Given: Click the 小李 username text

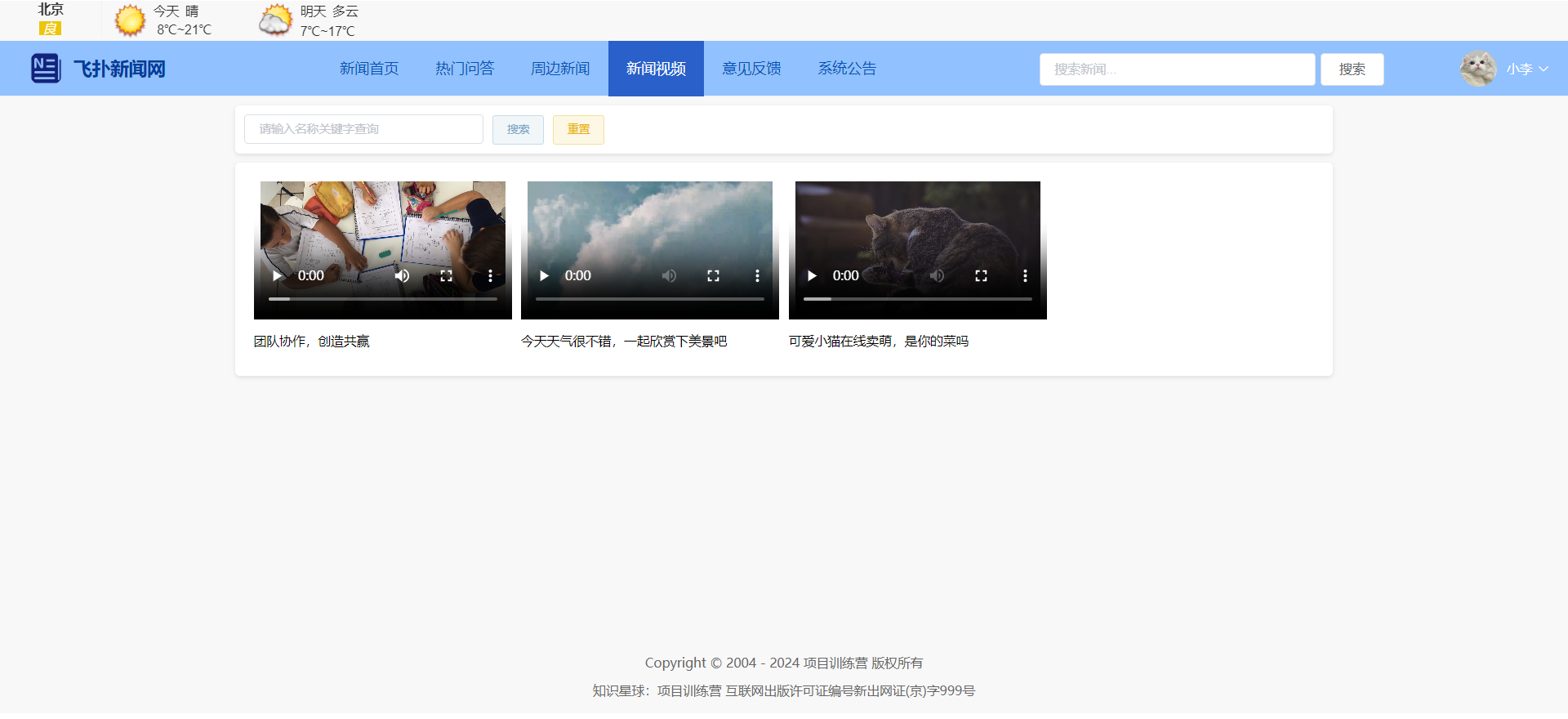Looking at the screenshot, I should 1519,69.
